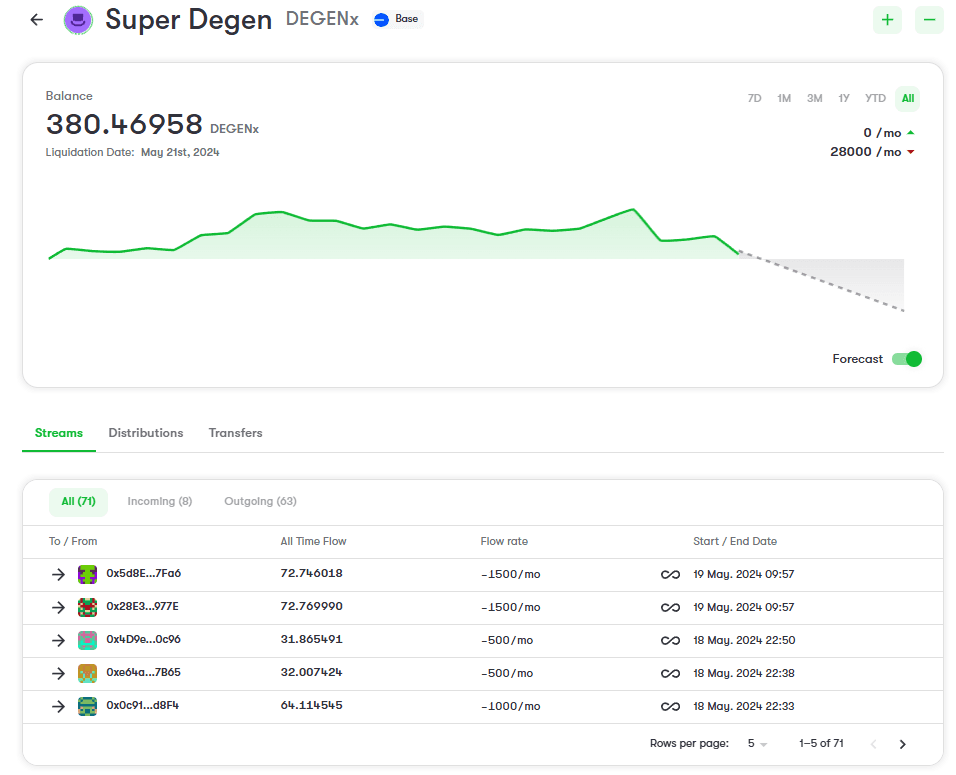Click all time flow value 64.114545
The image size is (956, 775).
(x=312, y=705)
